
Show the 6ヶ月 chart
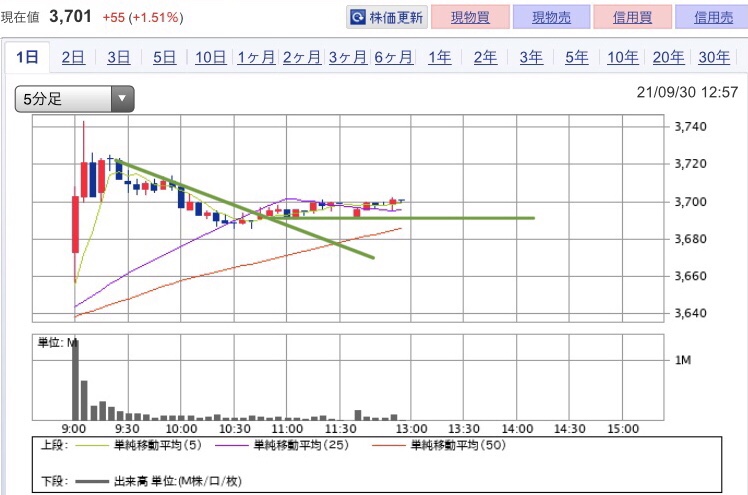pyautogui.click(x=394, y=58)
